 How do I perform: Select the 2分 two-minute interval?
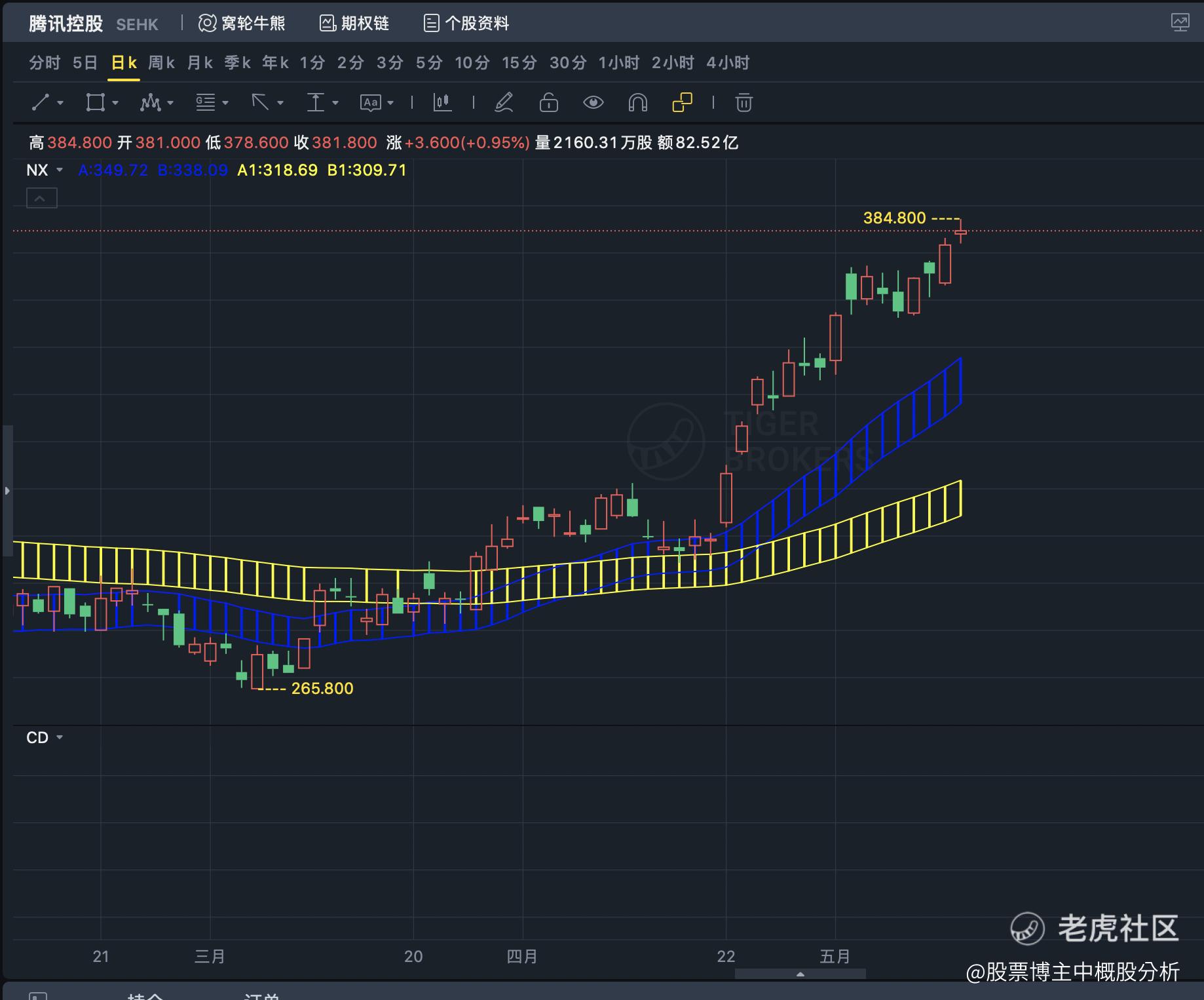click(x=350, y=63)
